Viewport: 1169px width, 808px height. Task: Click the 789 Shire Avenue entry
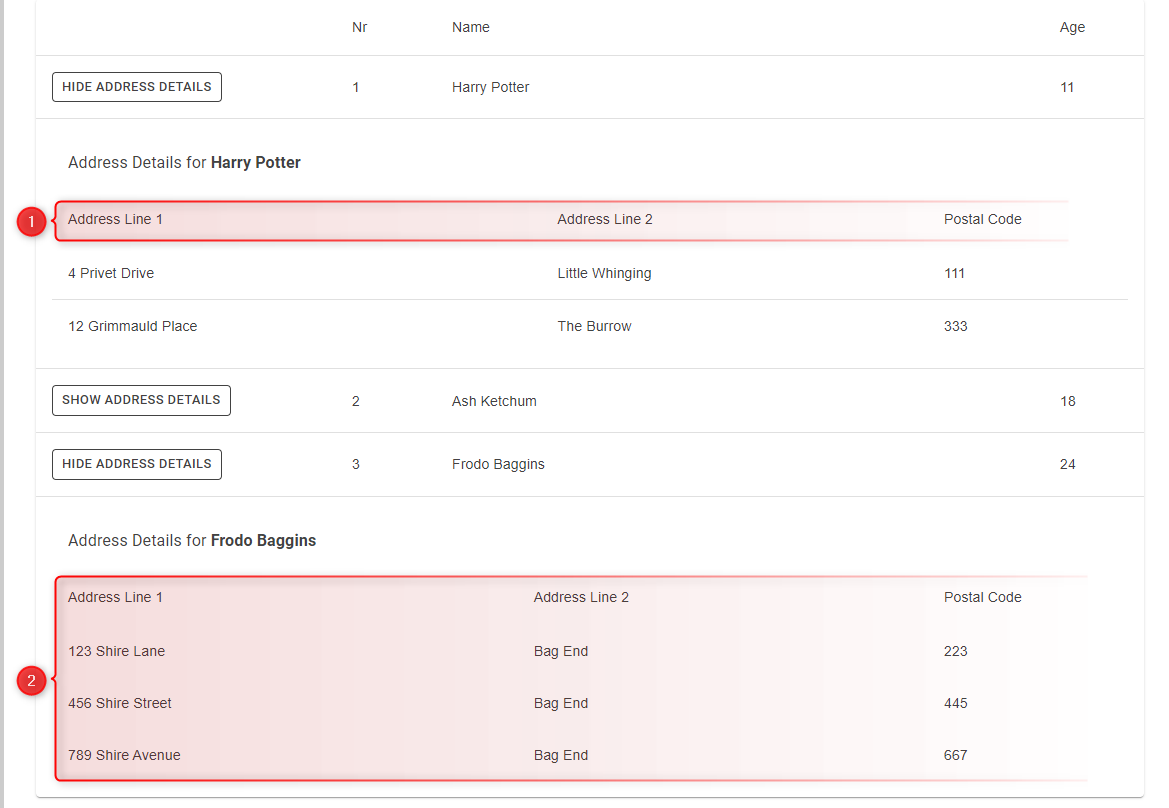pos(122,755)
